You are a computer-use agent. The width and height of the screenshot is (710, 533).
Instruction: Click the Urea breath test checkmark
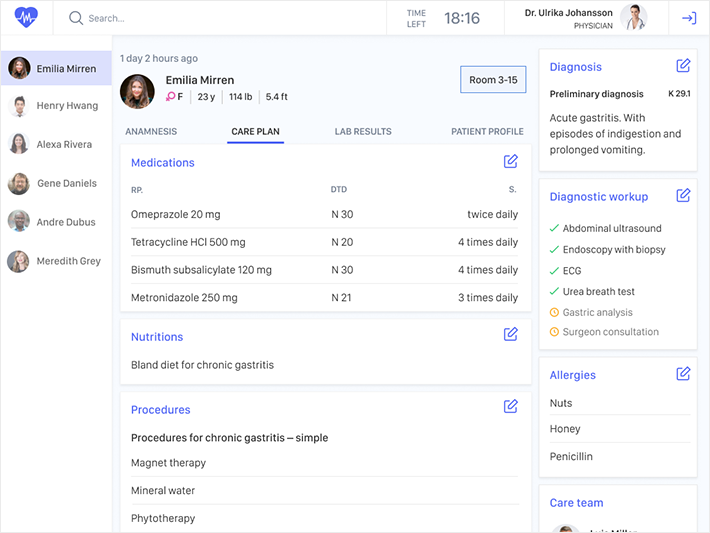[554, 291]
